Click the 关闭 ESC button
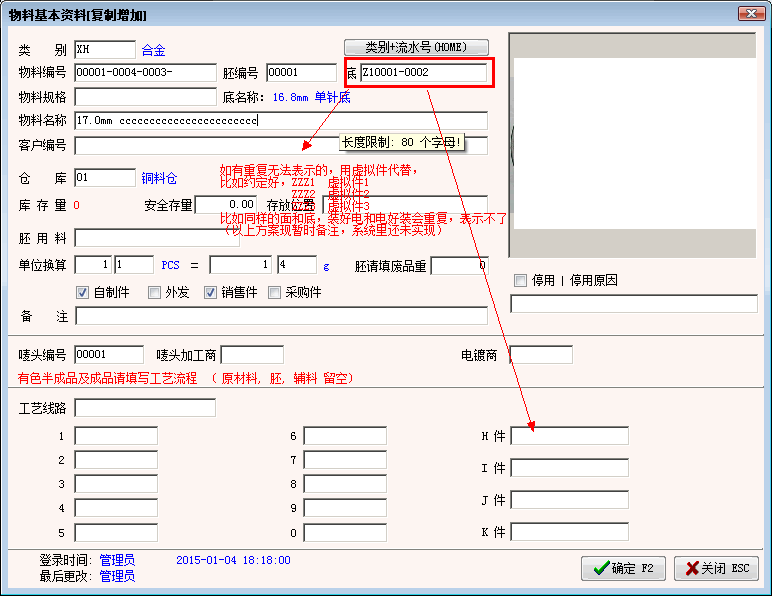 point(716,568)
